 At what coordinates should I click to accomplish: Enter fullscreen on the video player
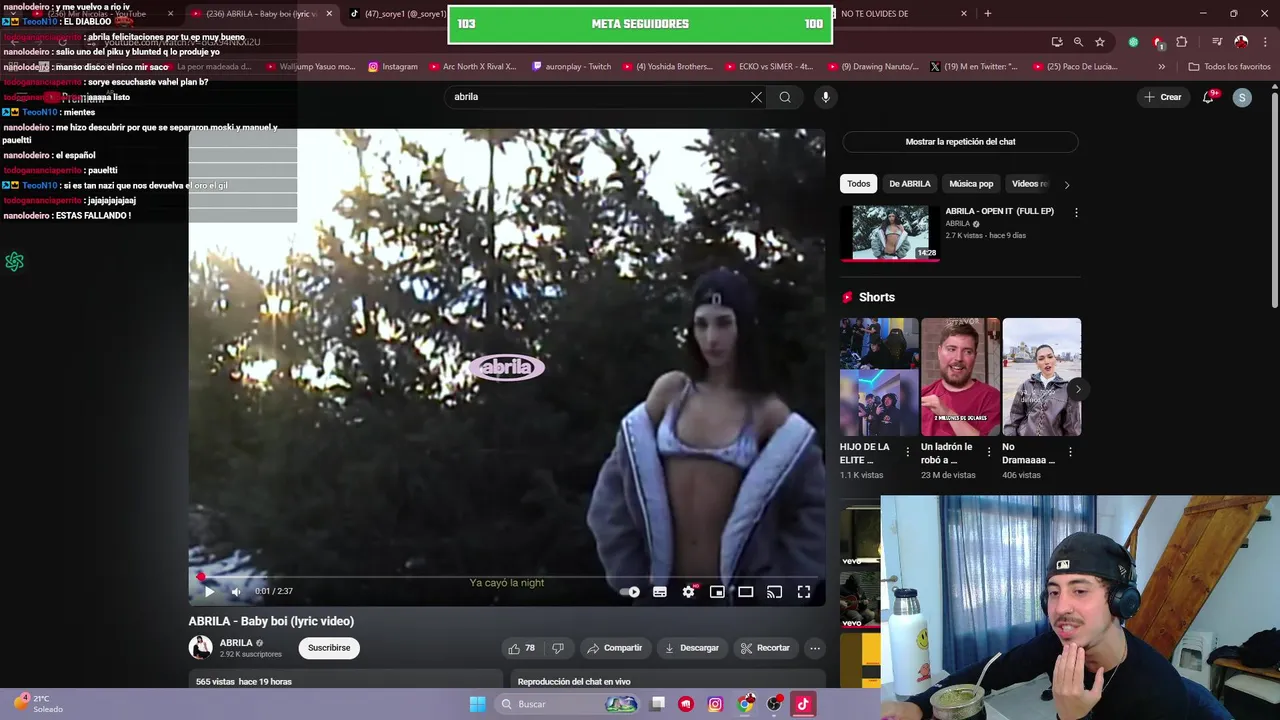tap(804, 592)
